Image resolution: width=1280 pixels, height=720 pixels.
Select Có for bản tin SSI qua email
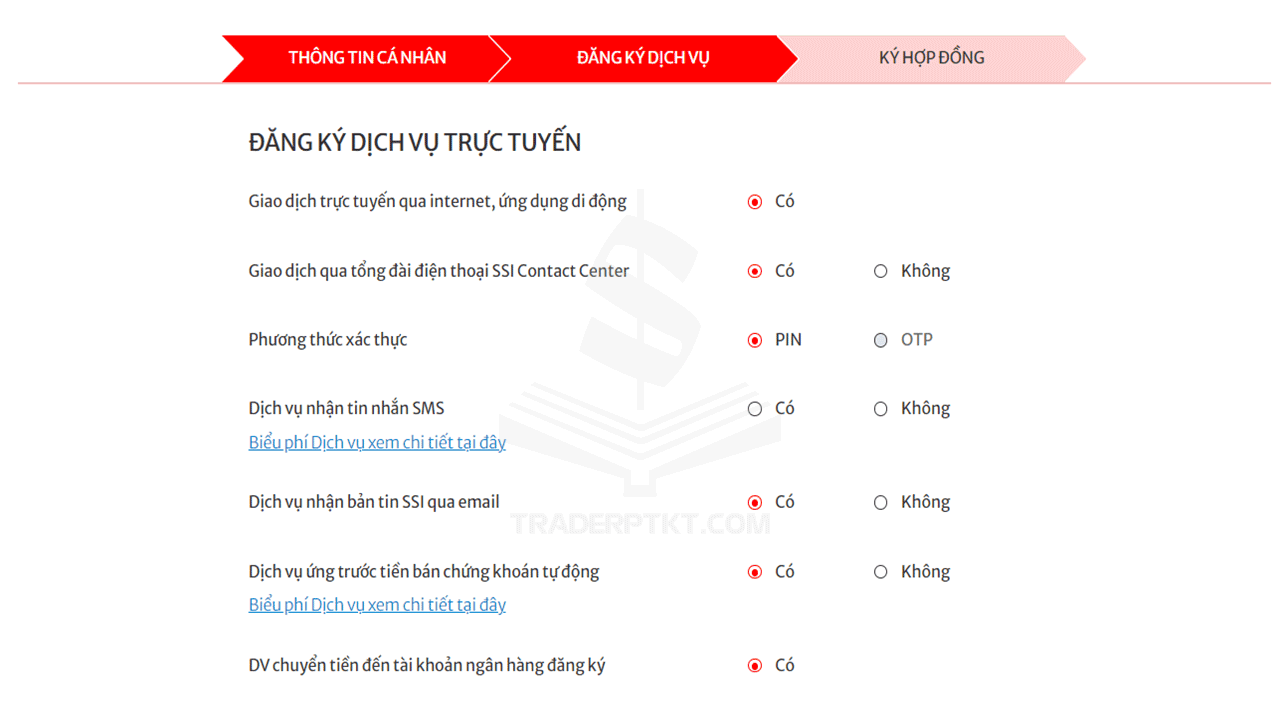[755, 503]
